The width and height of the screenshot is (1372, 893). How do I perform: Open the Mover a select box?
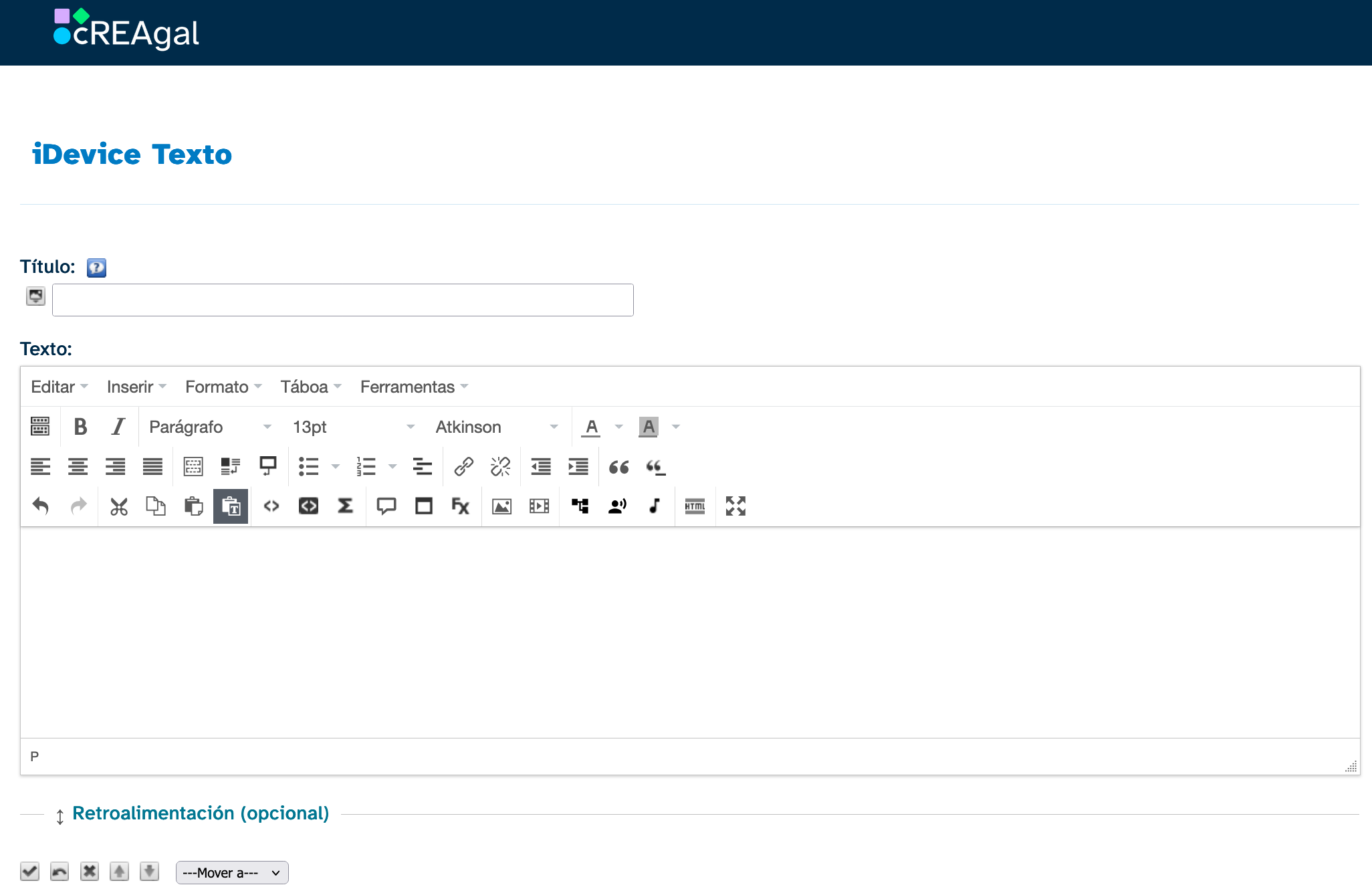(x=232, y=873)
